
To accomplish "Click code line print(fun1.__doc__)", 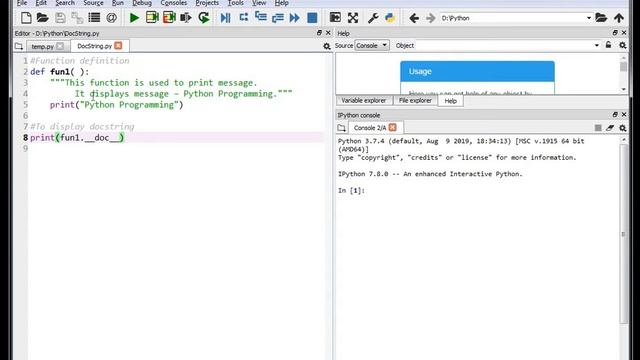I will (77, 138).
